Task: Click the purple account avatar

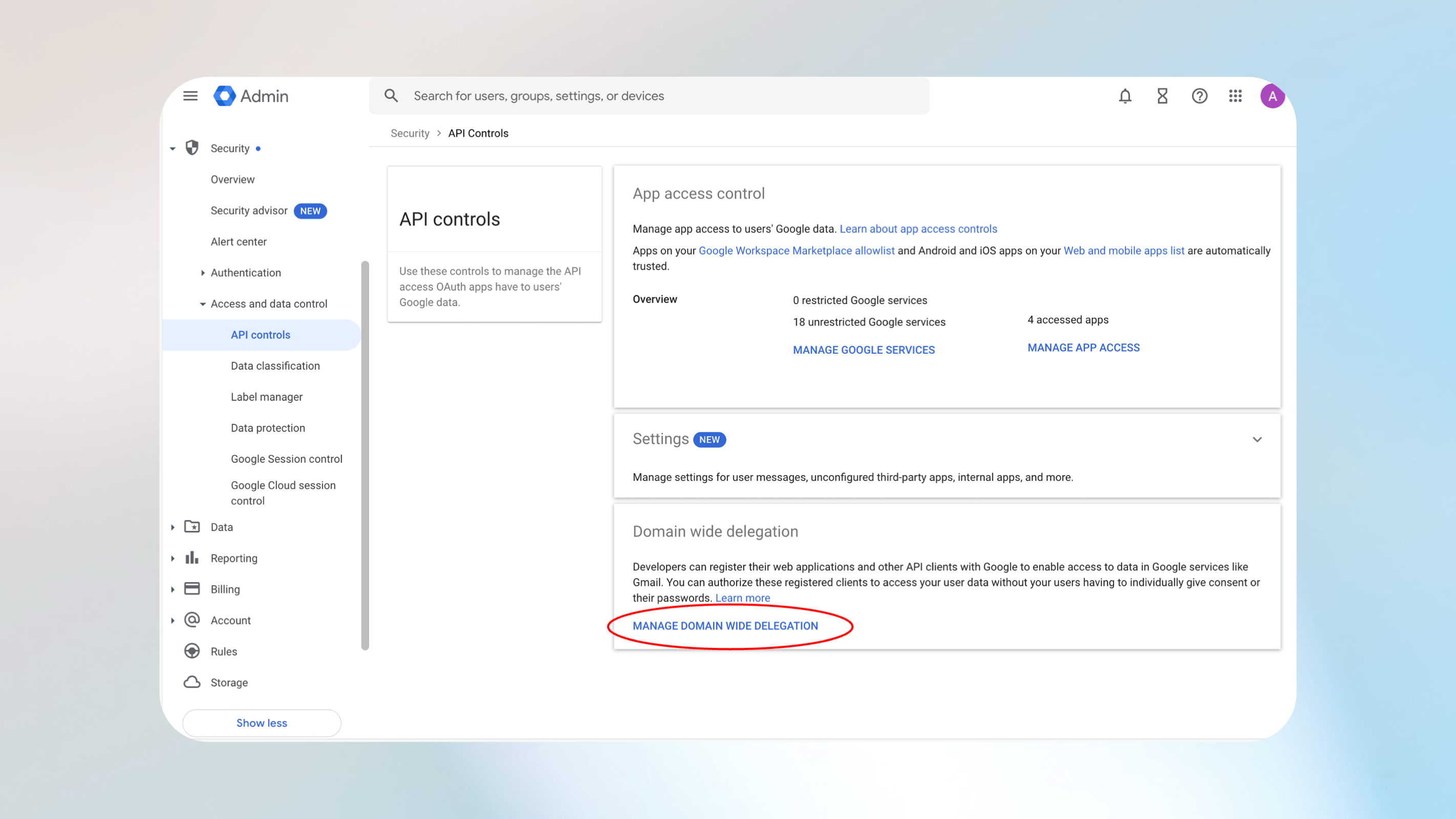Action: (x=1272, y=96)
